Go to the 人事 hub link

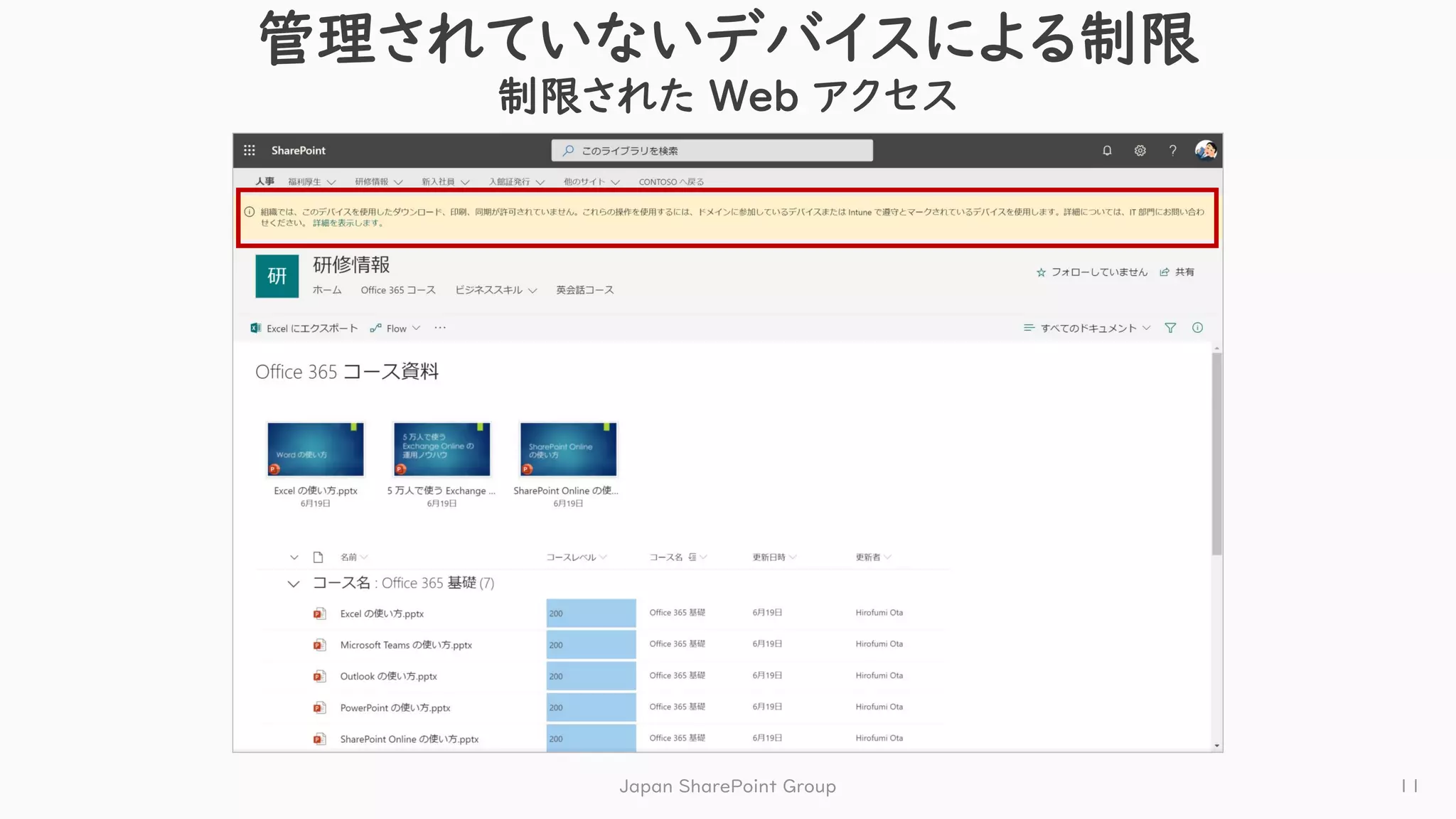click(x=265, y=181)
